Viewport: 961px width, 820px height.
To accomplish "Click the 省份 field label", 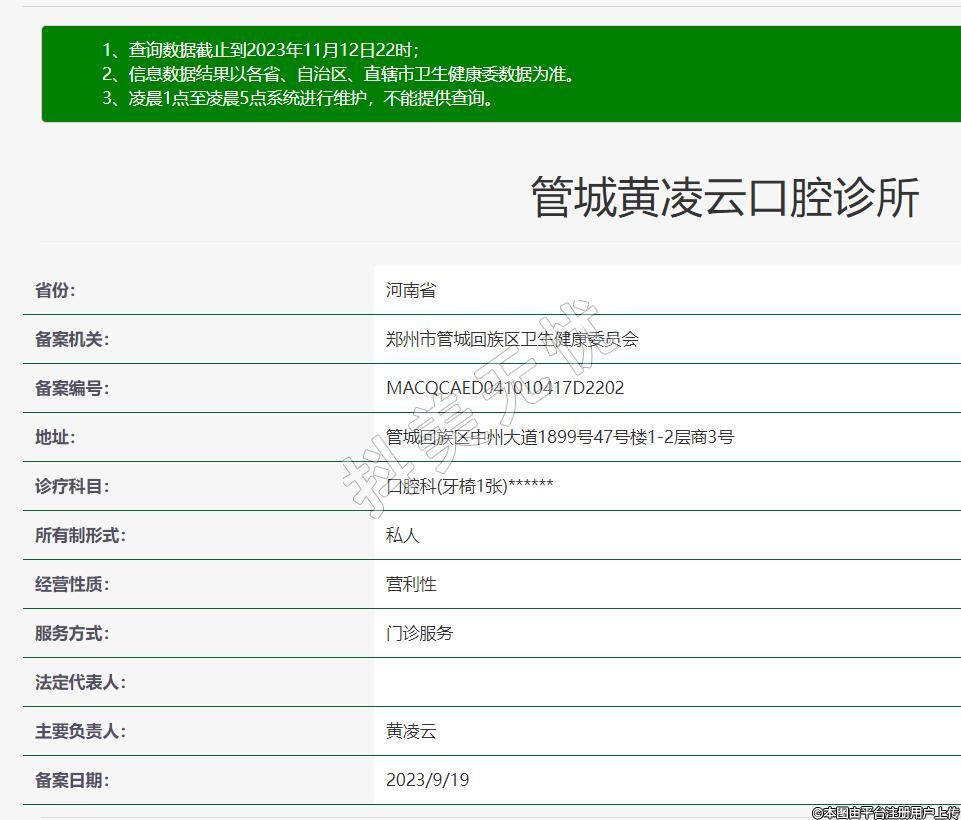I will (x=55, y=291).
